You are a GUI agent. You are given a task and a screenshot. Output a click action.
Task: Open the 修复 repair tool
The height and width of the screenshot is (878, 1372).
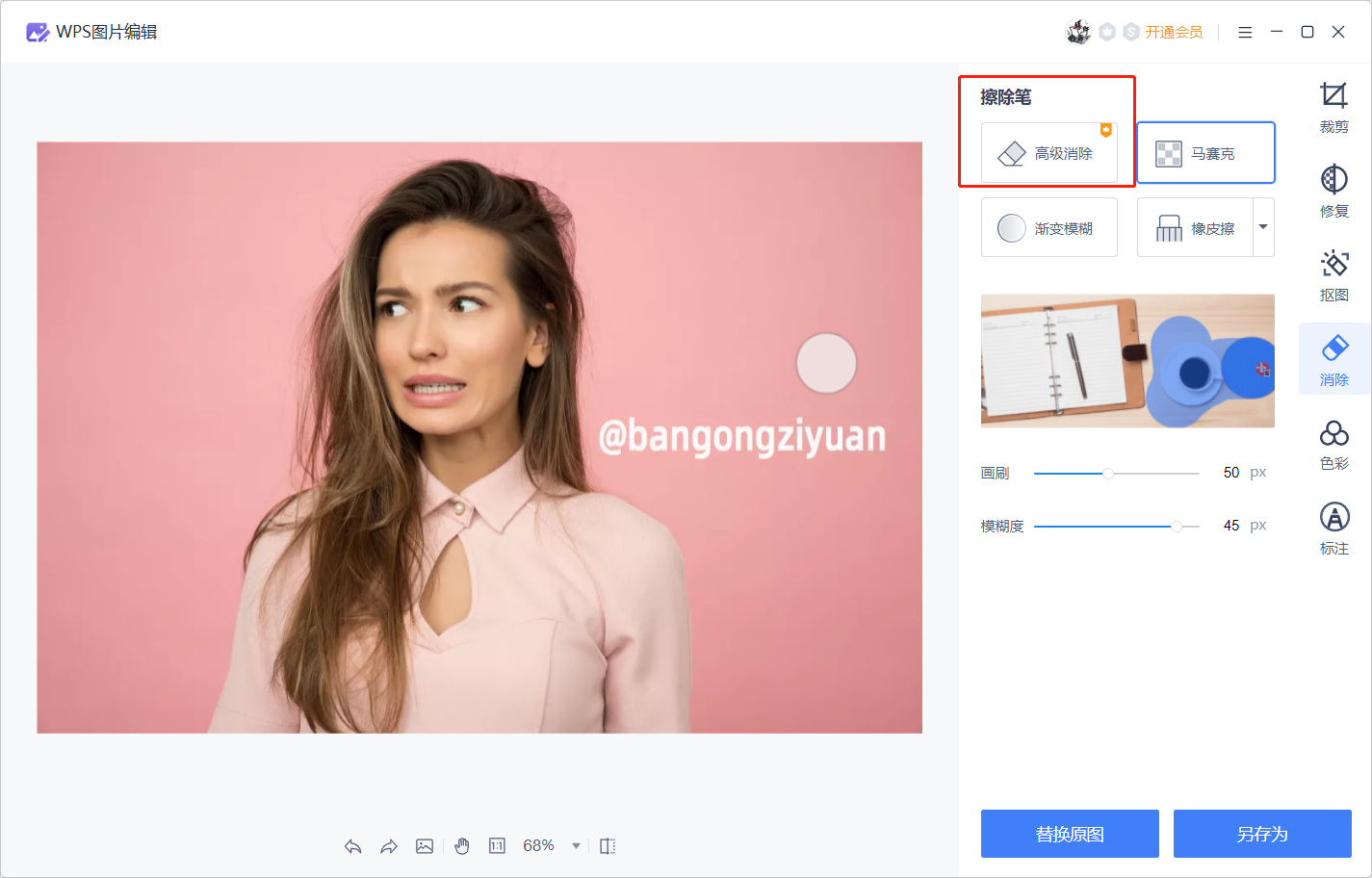1333,191
